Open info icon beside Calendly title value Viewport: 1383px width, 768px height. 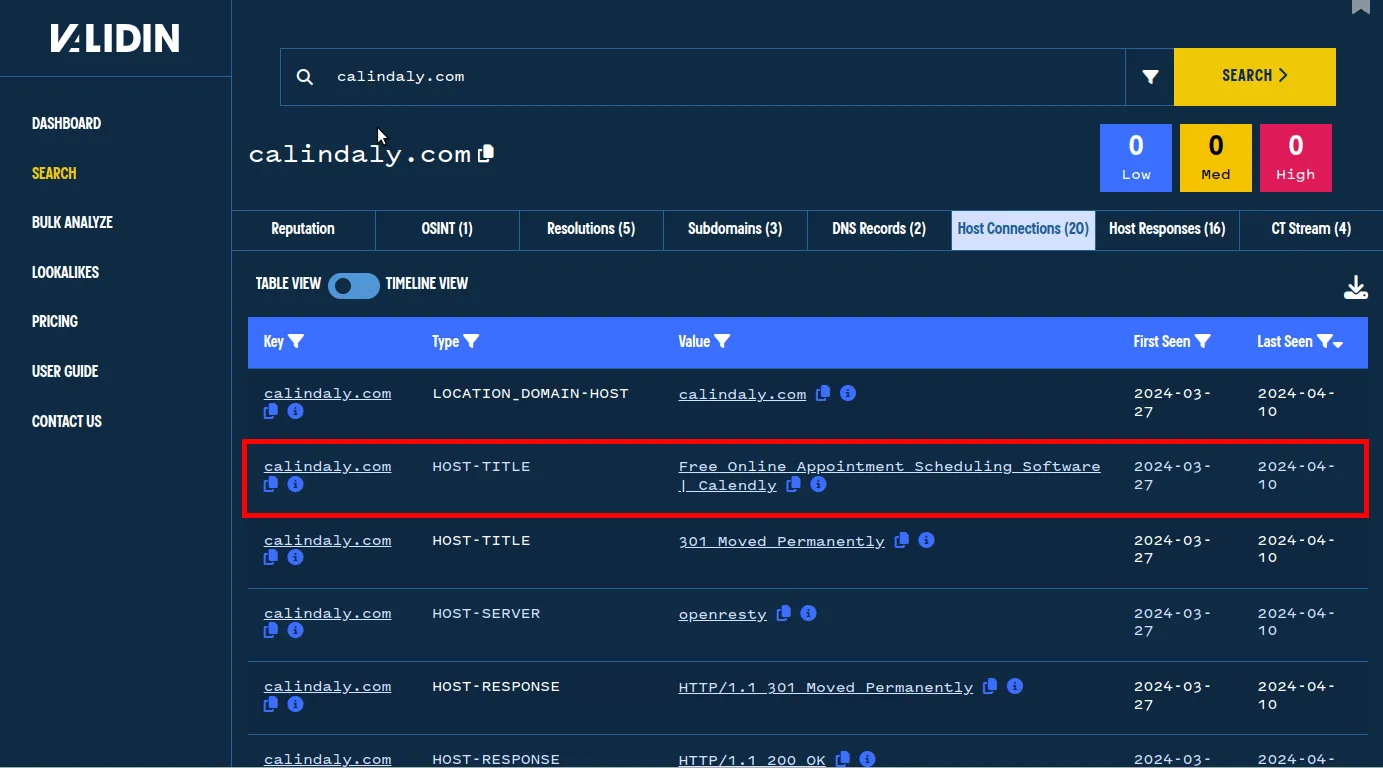click(818, 484)
